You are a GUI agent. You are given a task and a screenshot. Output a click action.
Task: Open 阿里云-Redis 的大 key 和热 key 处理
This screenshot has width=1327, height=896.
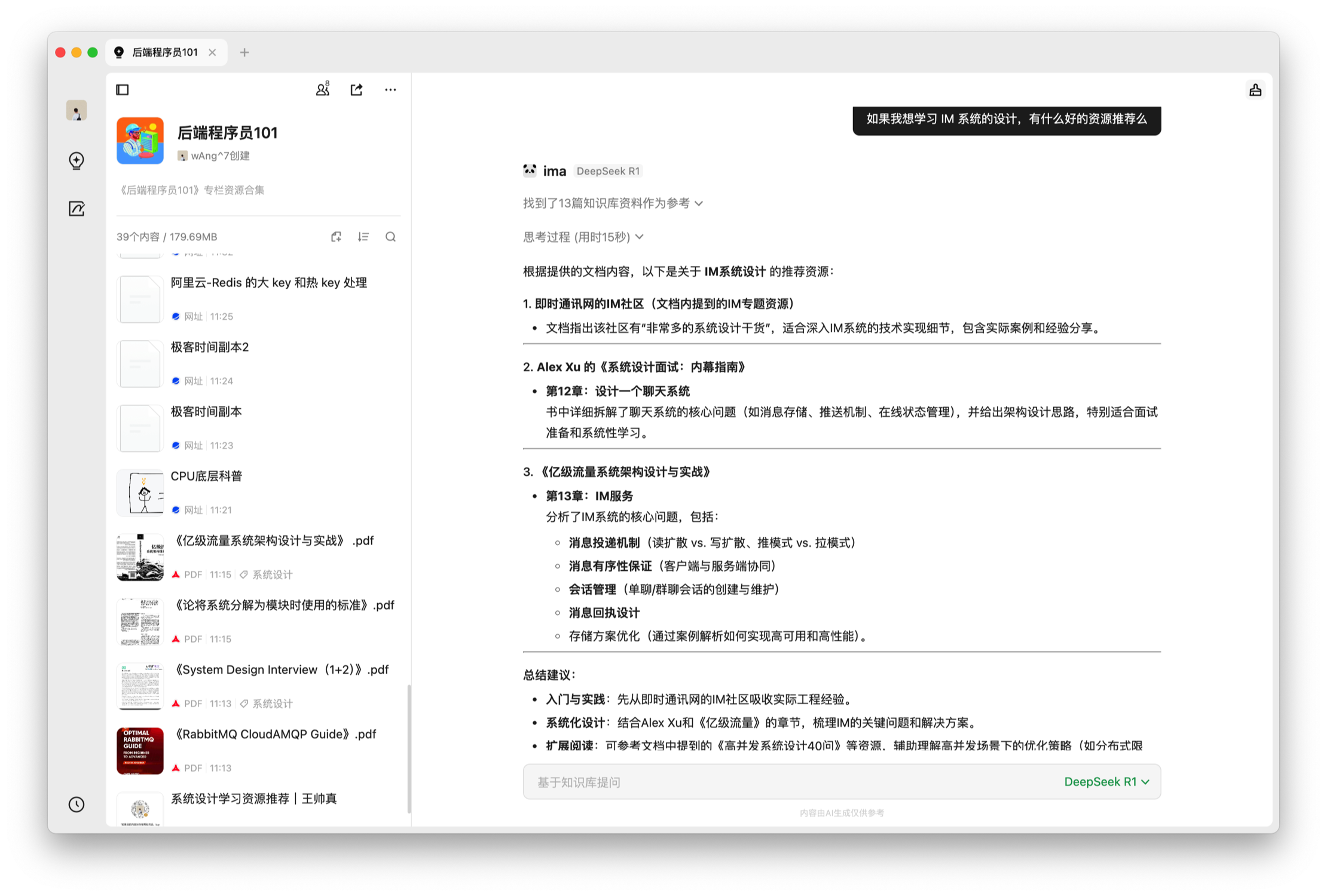click(258, 299)
